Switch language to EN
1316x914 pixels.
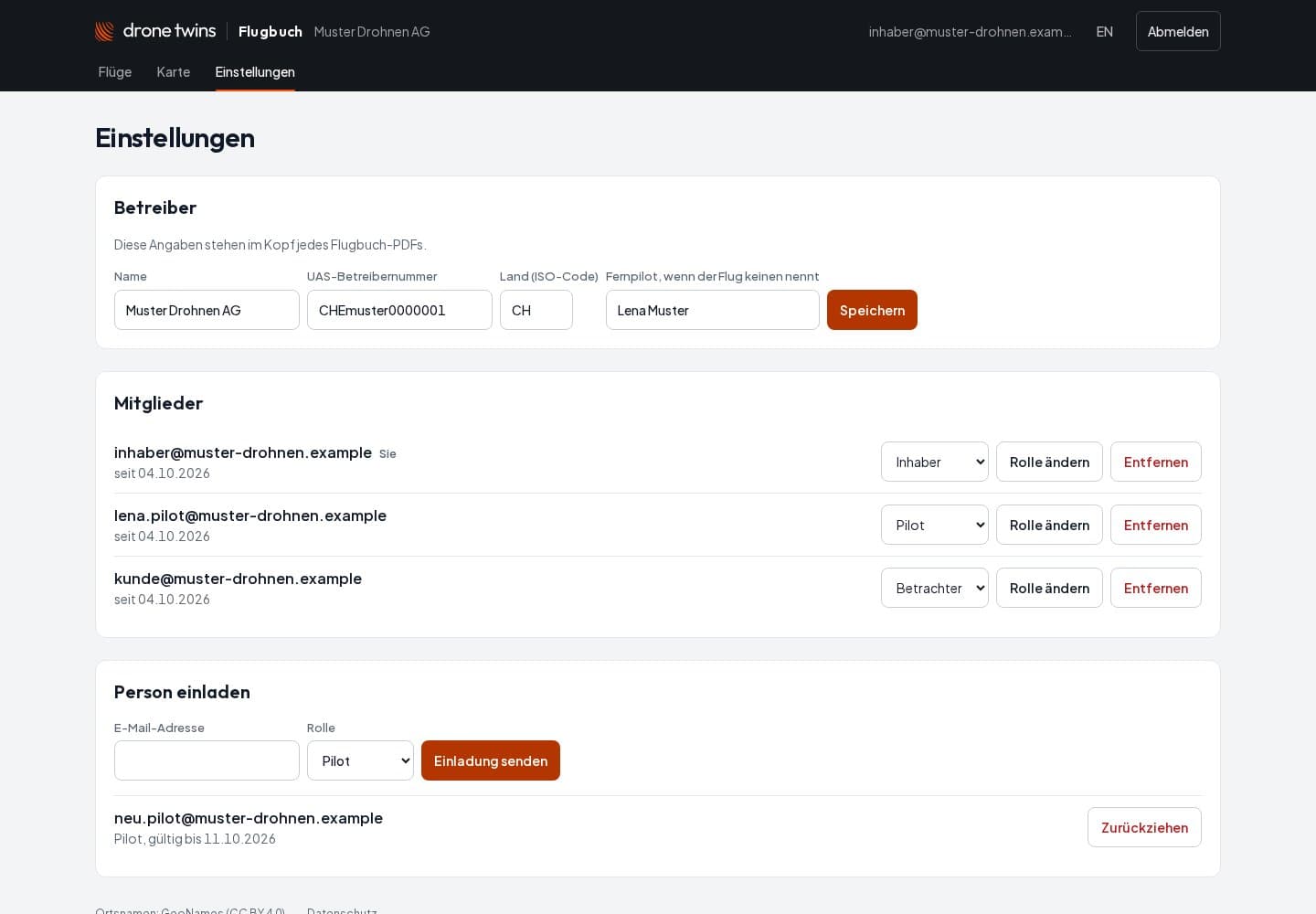[1105, 31]
